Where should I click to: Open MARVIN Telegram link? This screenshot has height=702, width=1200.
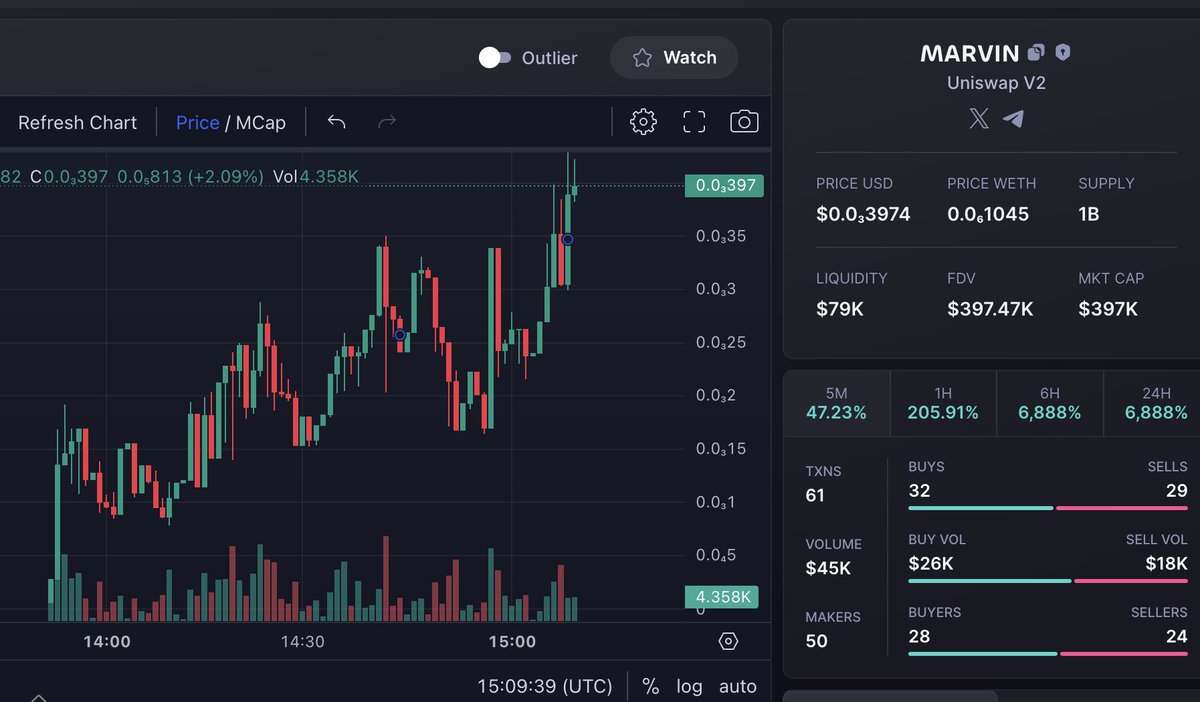1013,119
